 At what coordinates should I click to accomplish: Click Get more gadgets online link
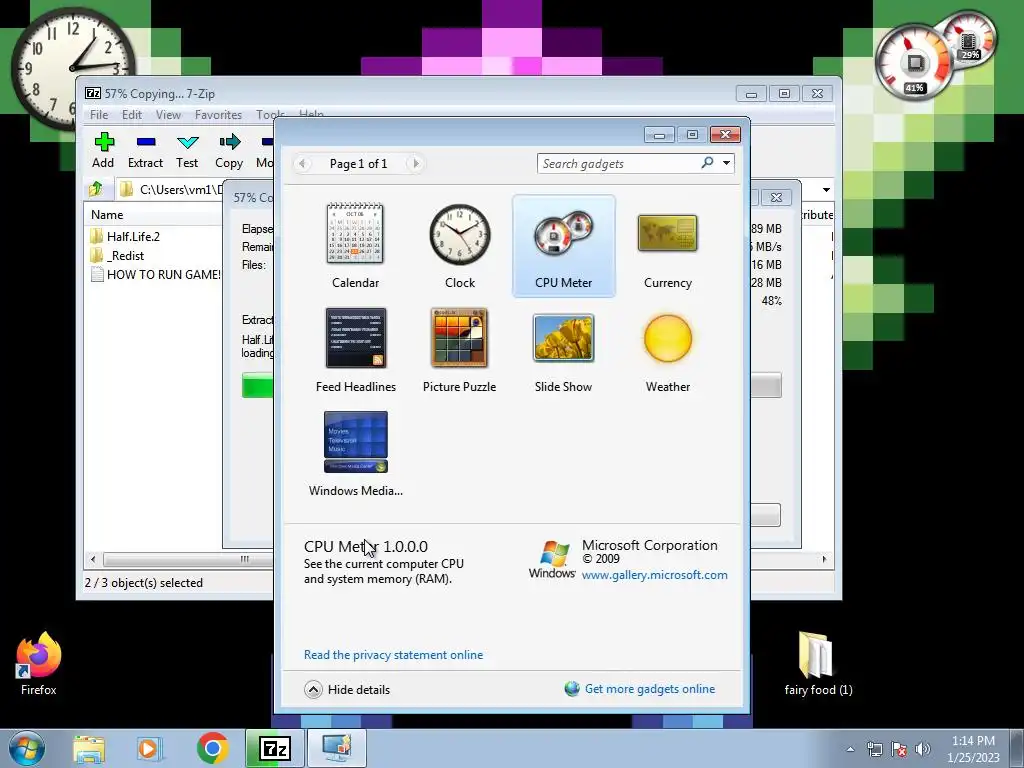click(650, 689)
